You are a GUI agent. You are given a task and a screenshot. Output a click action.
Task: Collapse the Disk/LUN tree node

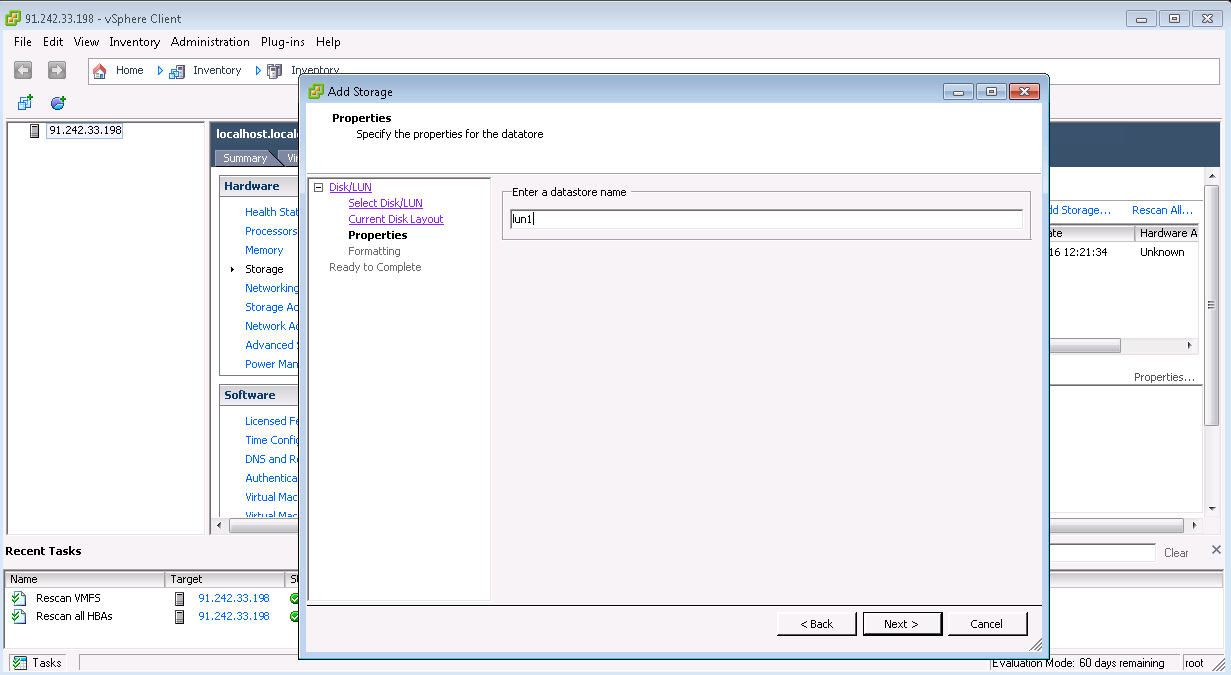318,187
